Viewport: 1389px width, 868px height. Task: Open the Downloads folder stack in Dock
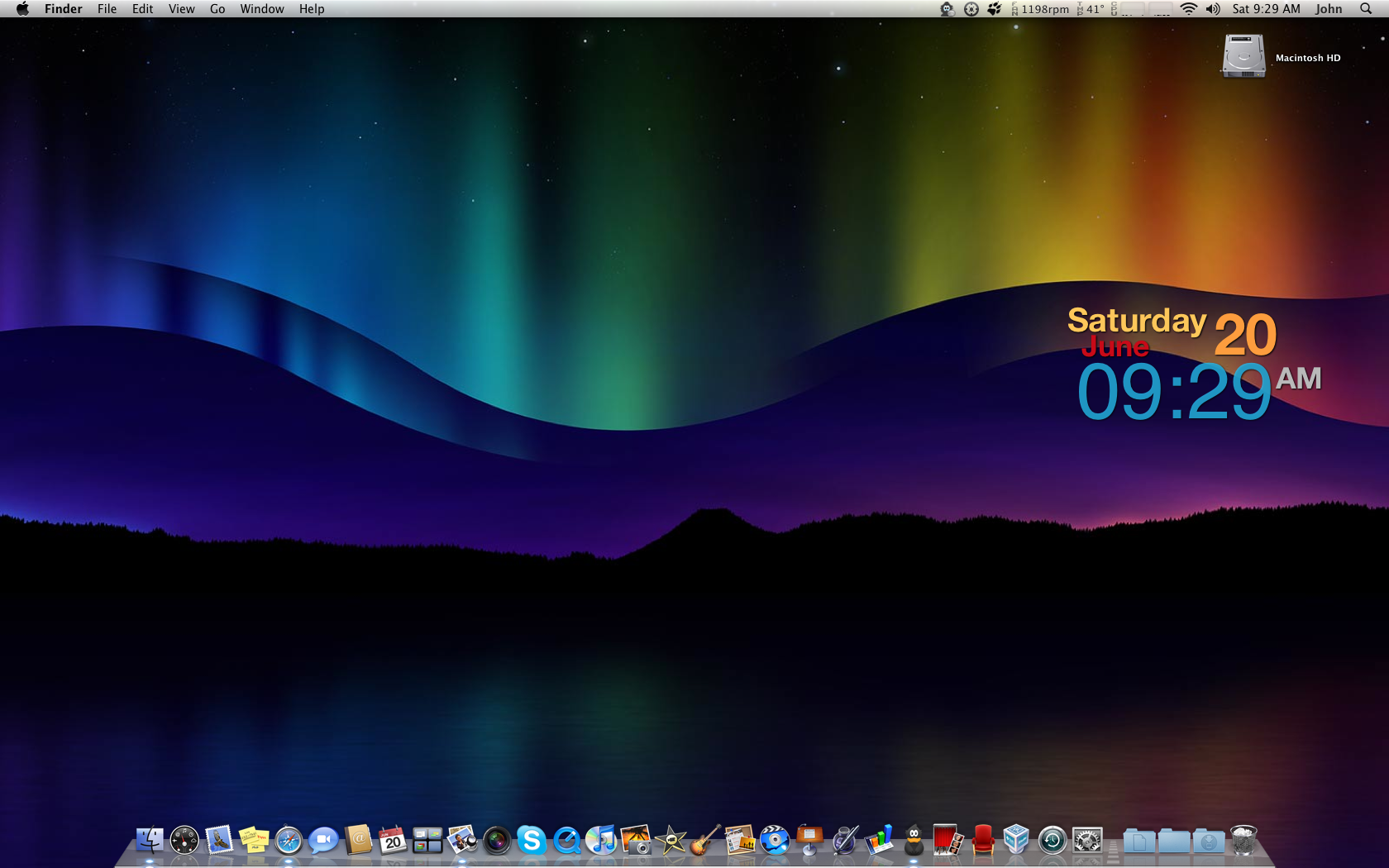click(x=1208, y=841)
